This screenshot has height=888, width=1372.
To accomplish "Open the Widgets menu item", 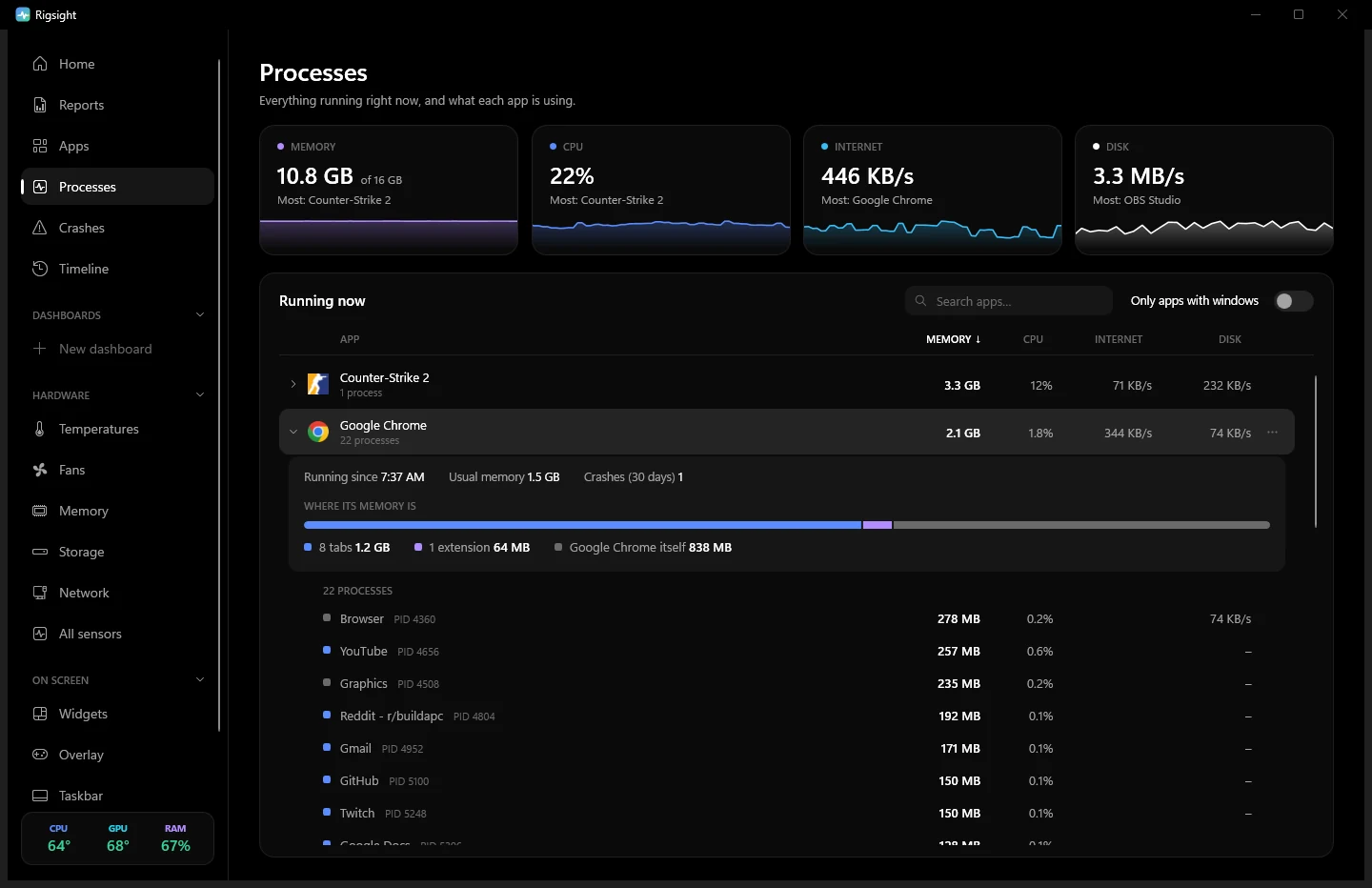I will tap(117, 714).
